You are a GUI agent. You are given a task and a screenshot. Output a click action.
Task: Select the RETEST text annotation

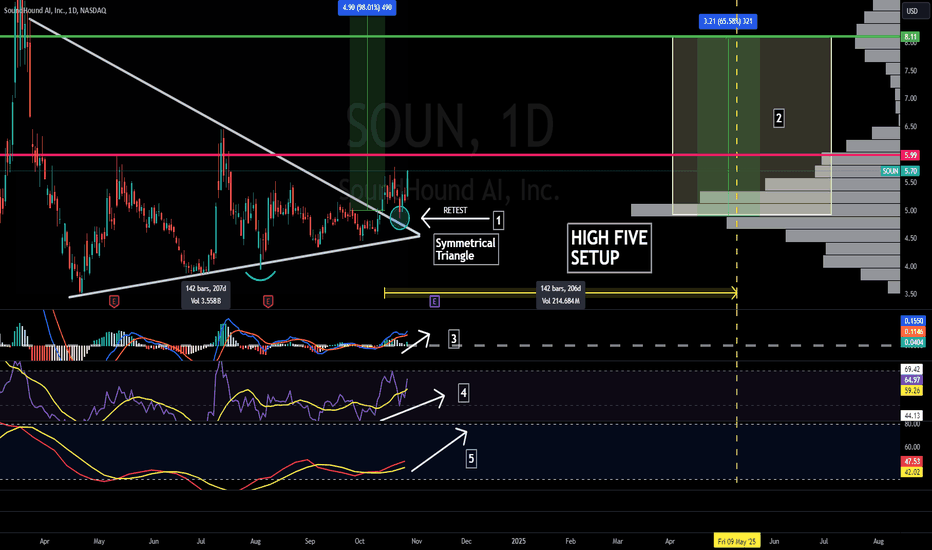[455, 210]
